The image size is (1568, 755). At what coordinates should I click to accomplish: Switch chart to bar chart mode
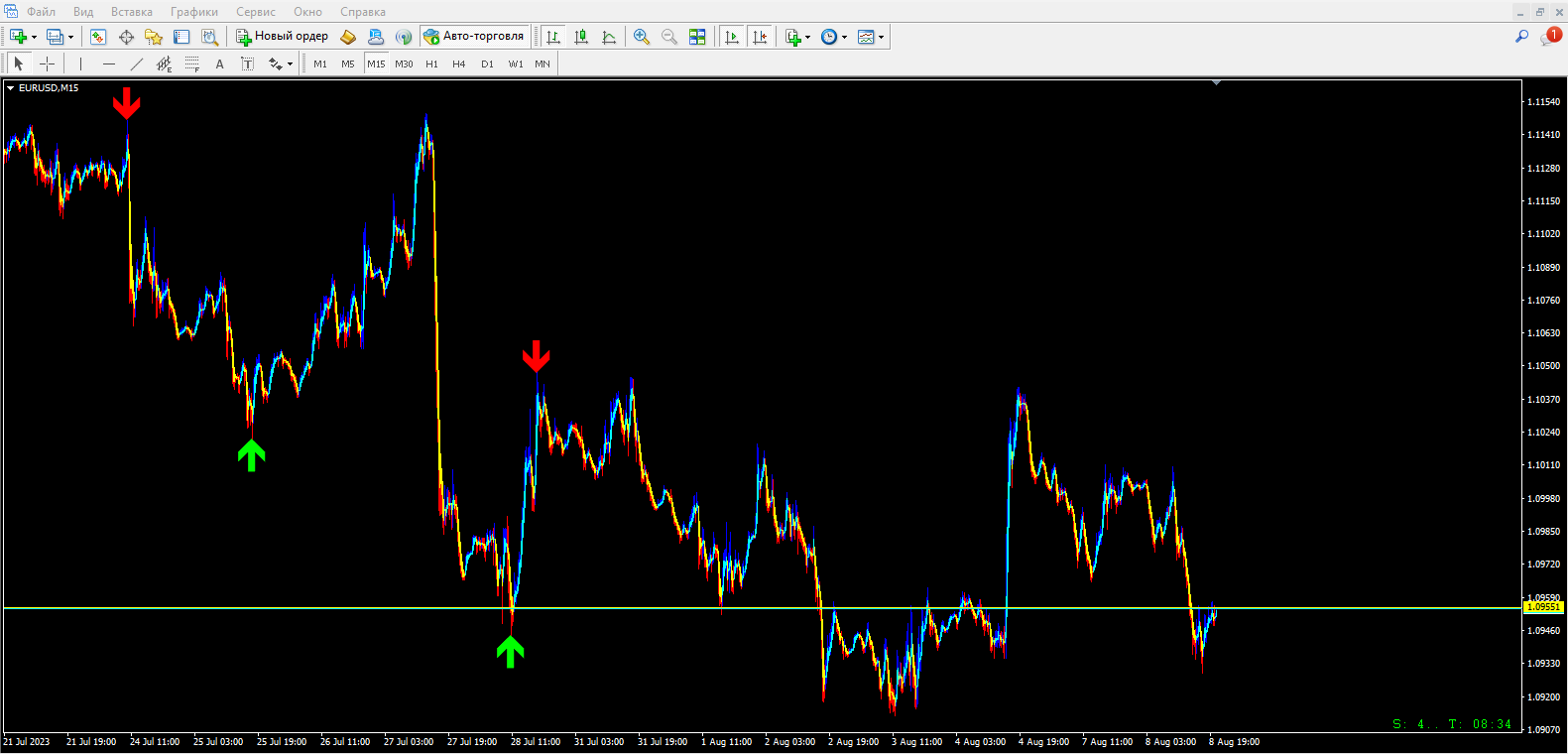[553, 37]
